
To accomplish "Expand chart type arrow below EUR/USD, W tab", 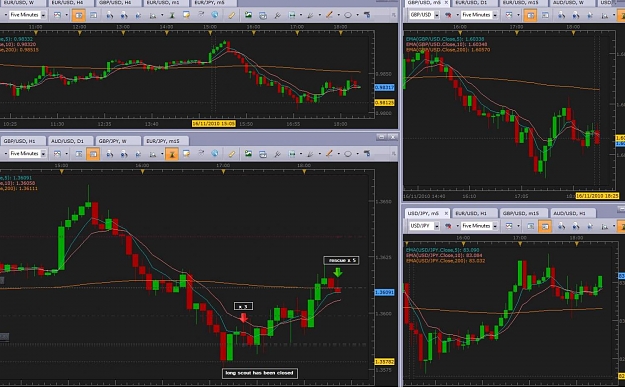I will tap(66, 15).
